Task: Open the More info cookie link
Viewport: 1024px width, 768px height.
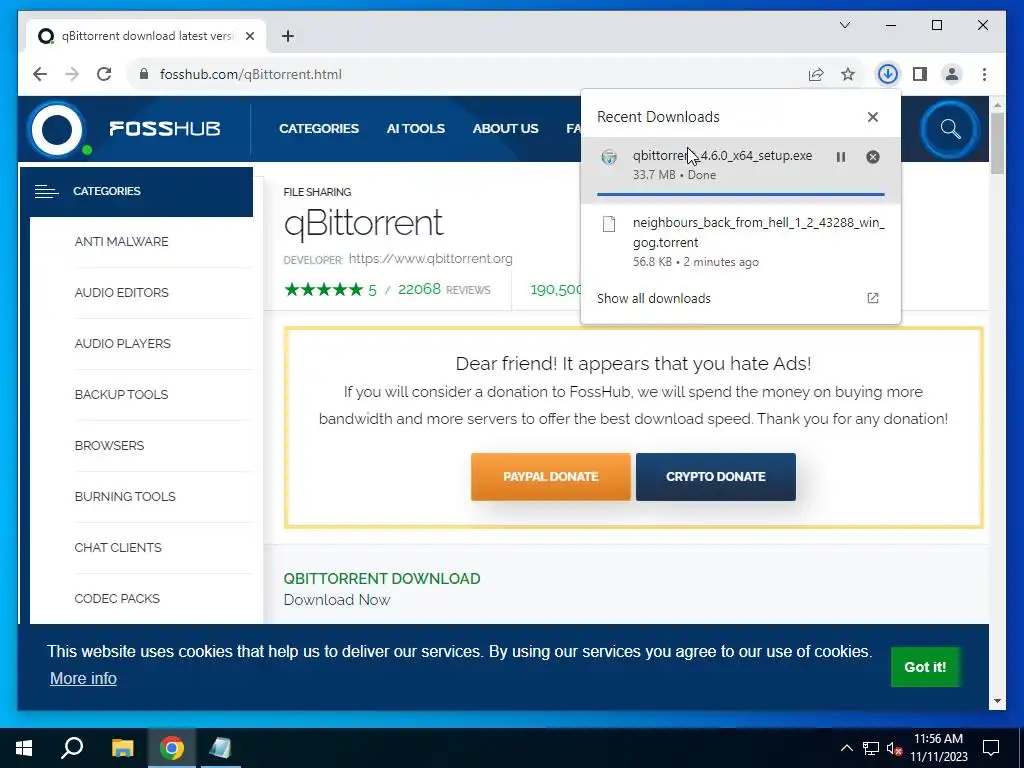Action: coord(83,679)
